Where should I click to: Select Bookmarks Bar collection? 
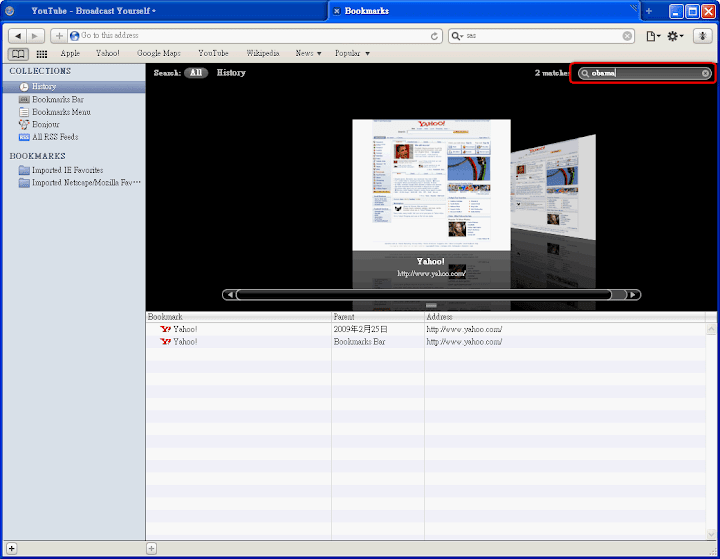74,99
